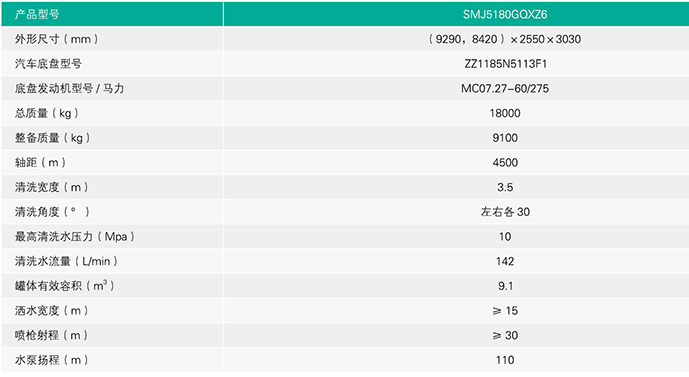This screenshot has width=689, height=377.
Task: Click the 喷枪射程 (m) label
Action: (51, 335)
